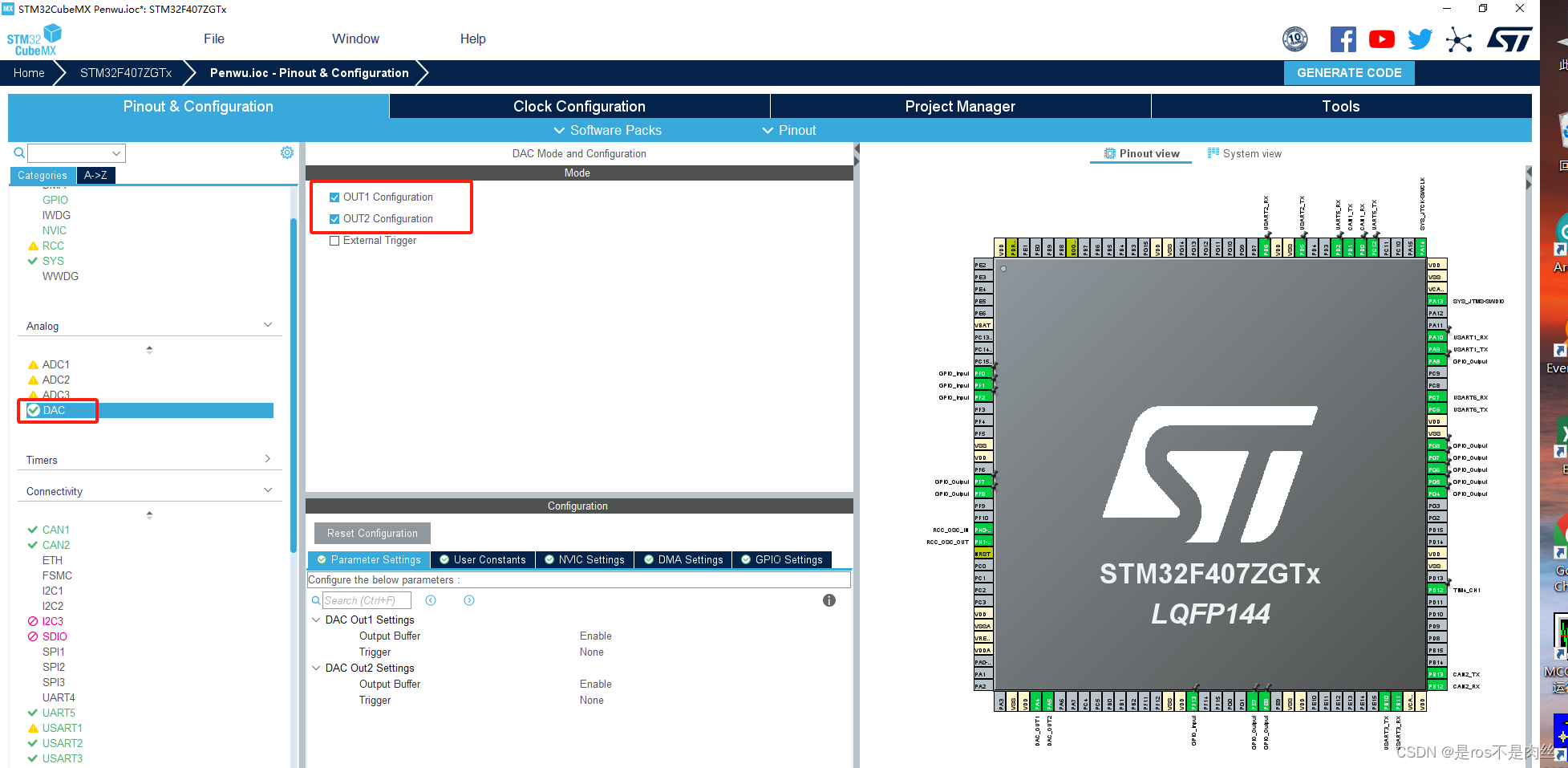Open the Pinout dropdown menu
1568x768 pixels.
[788, 130]
